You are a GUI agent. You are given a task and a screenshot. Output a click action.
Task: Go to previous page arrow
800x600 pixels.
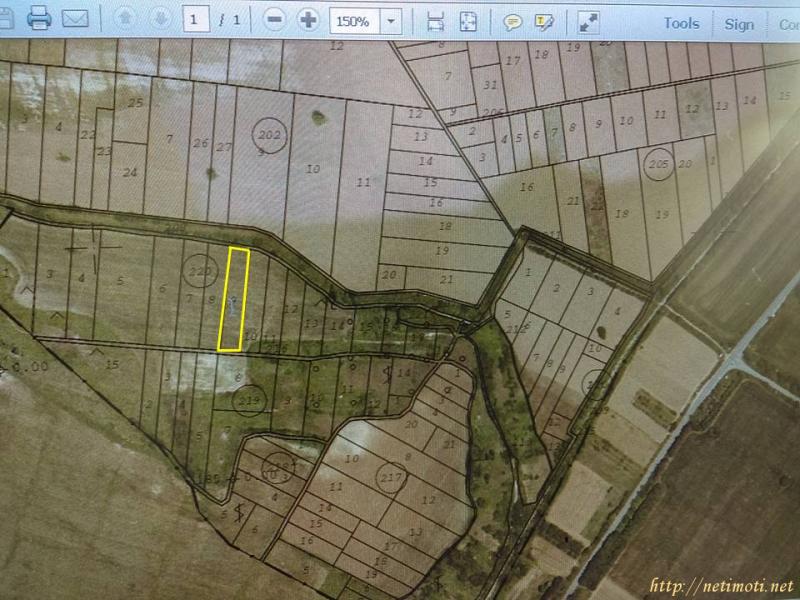pyautogui.click(x=126, y=19)
